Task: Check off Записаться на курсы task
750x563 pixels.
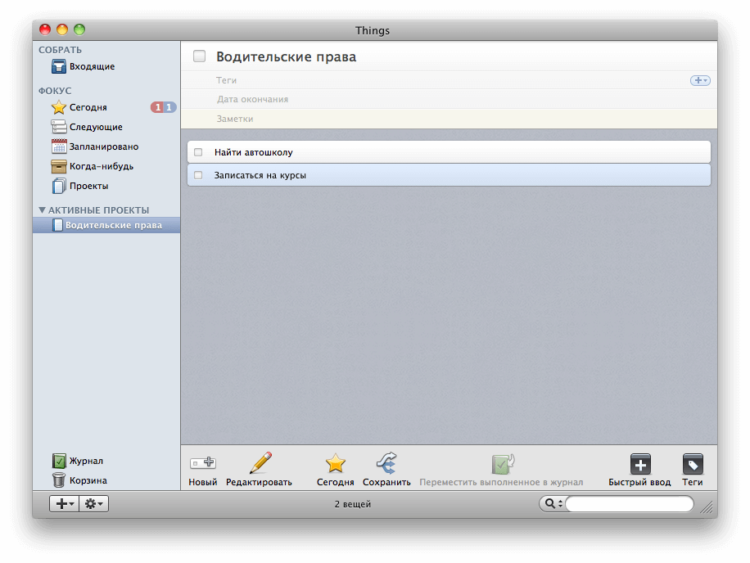Action: [x=198, y=175]
